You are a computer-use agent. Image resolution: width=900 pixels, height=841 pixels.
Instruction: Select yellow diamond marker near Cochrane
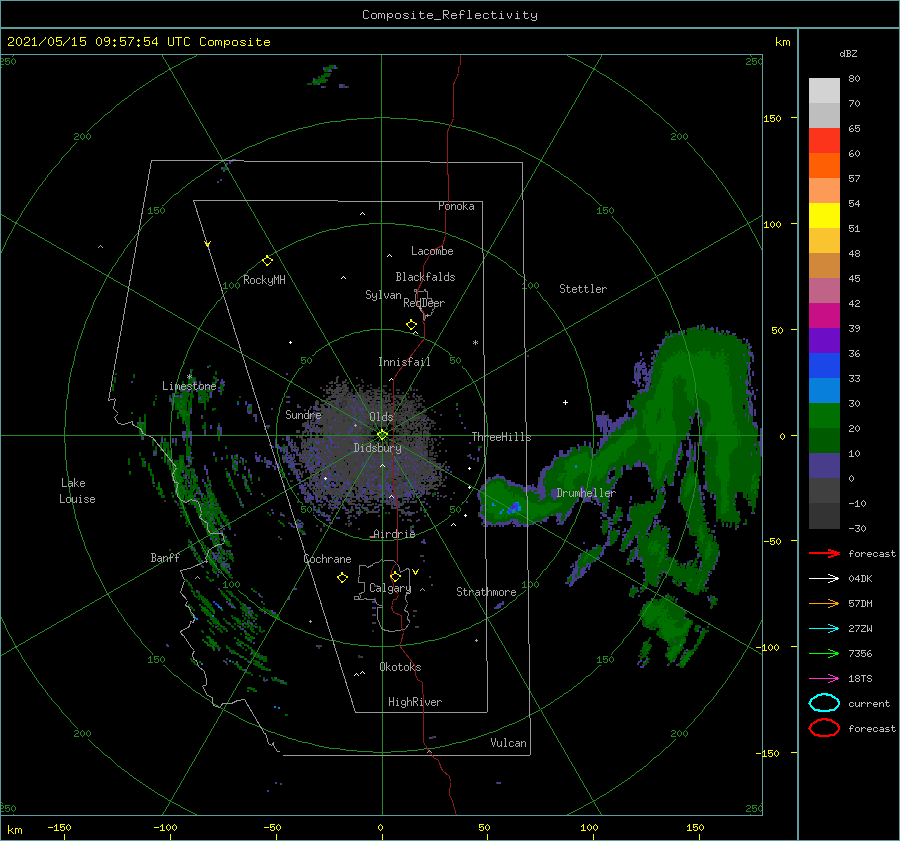point(342,578)
